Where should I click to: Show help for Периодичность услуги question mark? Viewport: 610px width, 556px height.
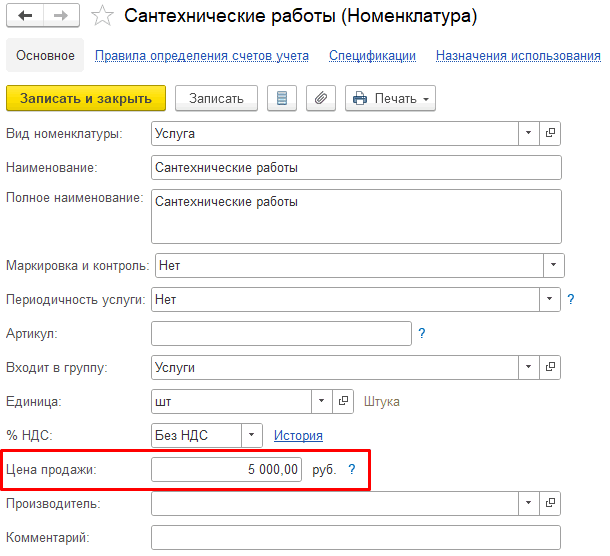[570, 299]
